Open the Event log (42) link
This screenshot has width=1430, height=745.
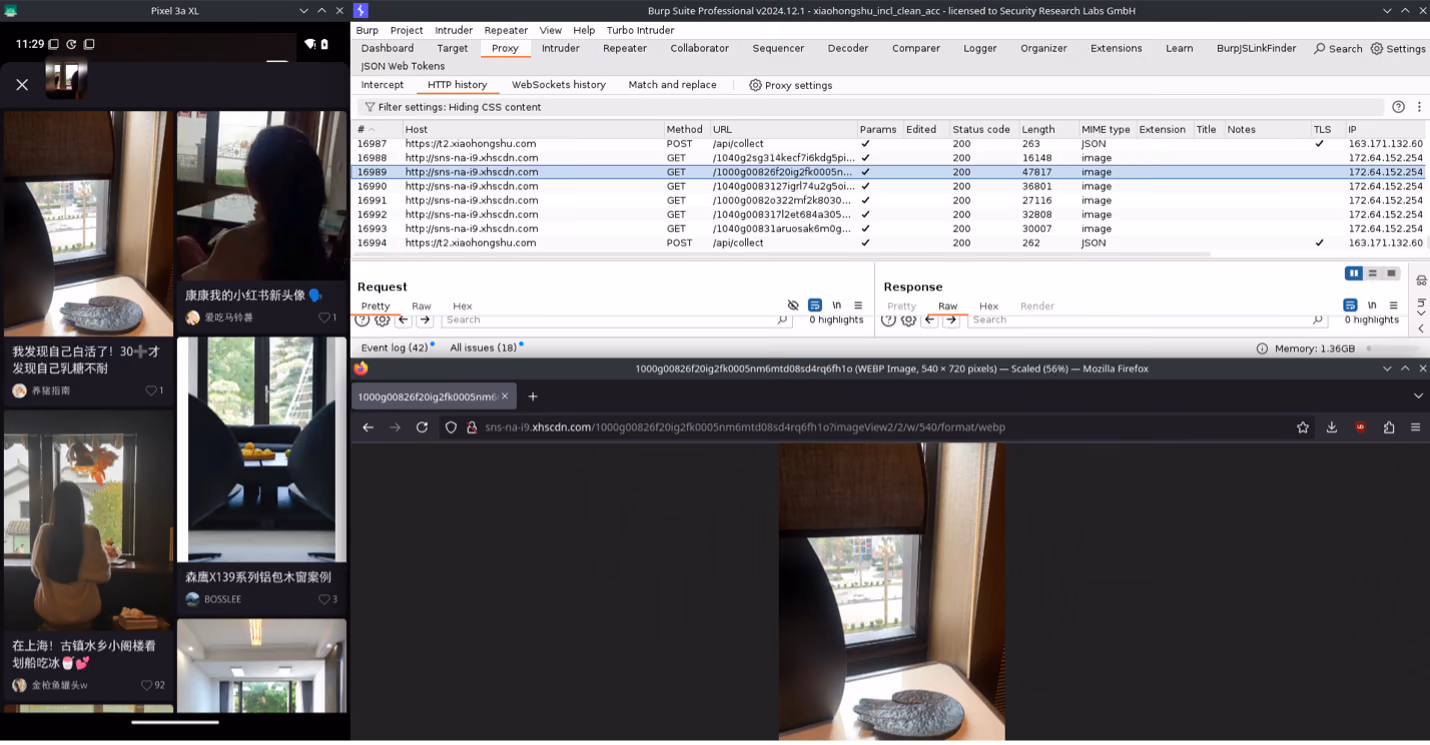(394, 348)
